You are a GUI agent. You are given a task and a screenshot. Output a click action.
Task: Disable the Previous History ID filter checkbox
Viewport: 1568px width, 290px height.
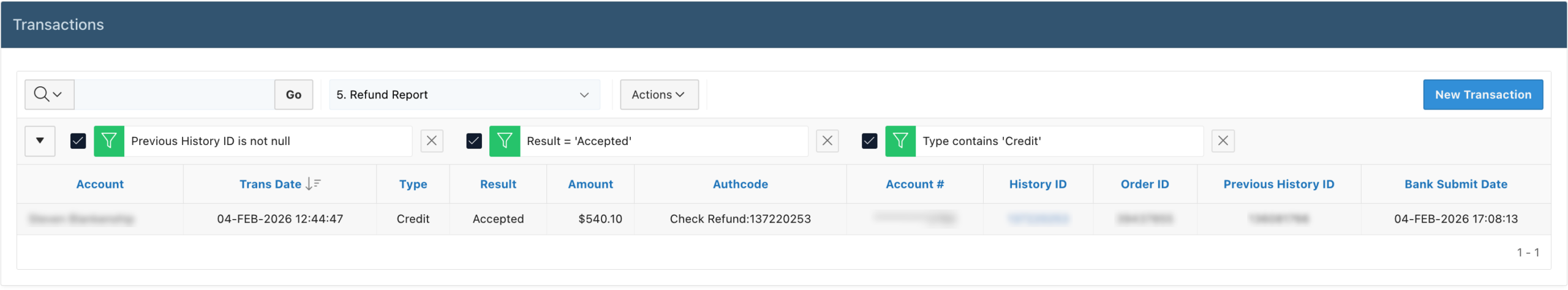click(78, 141)
